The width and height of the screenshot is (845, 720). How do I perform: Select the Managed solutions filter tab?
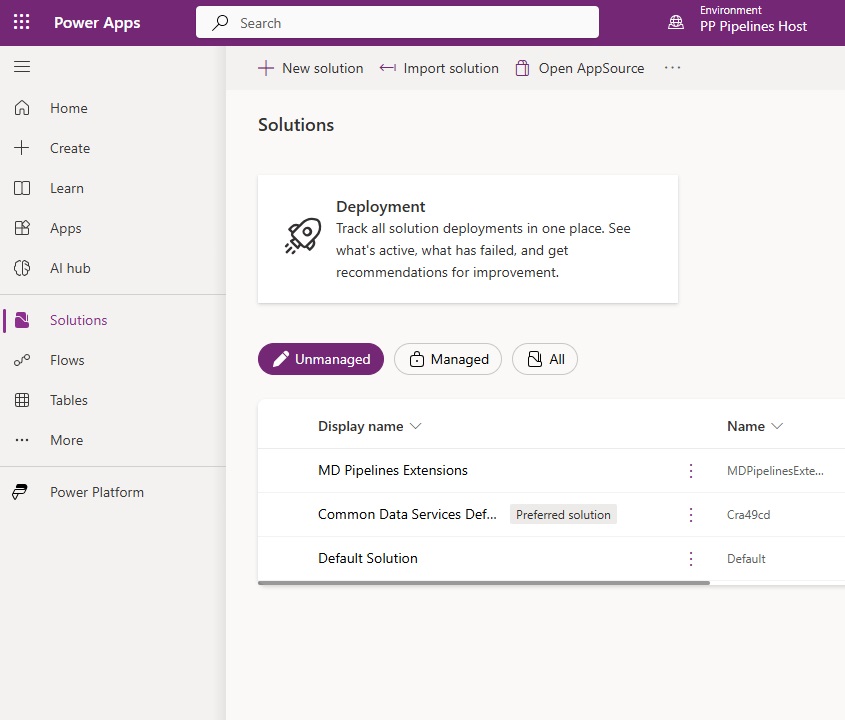pos(448,359)
